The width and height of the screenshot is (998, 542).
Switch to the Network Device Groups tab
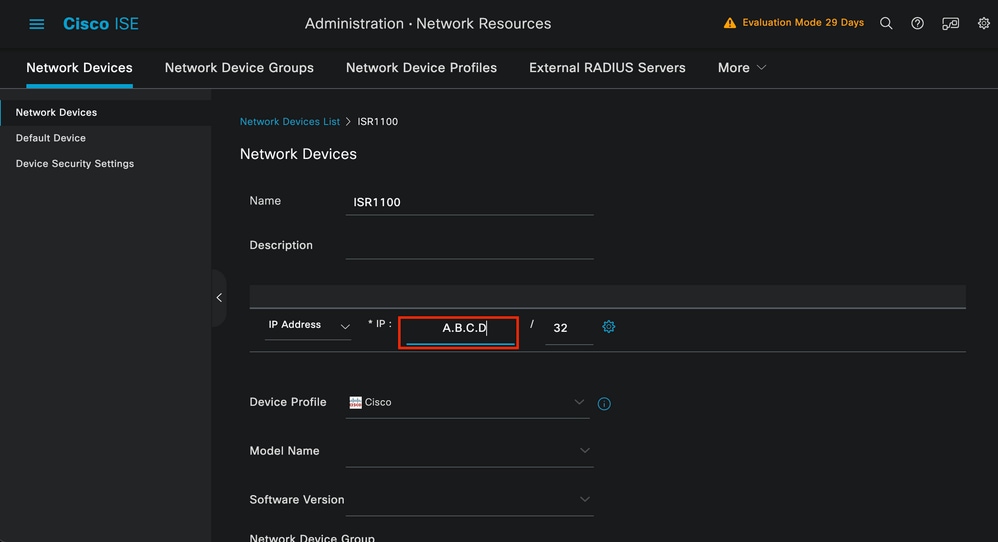point(239,67)
